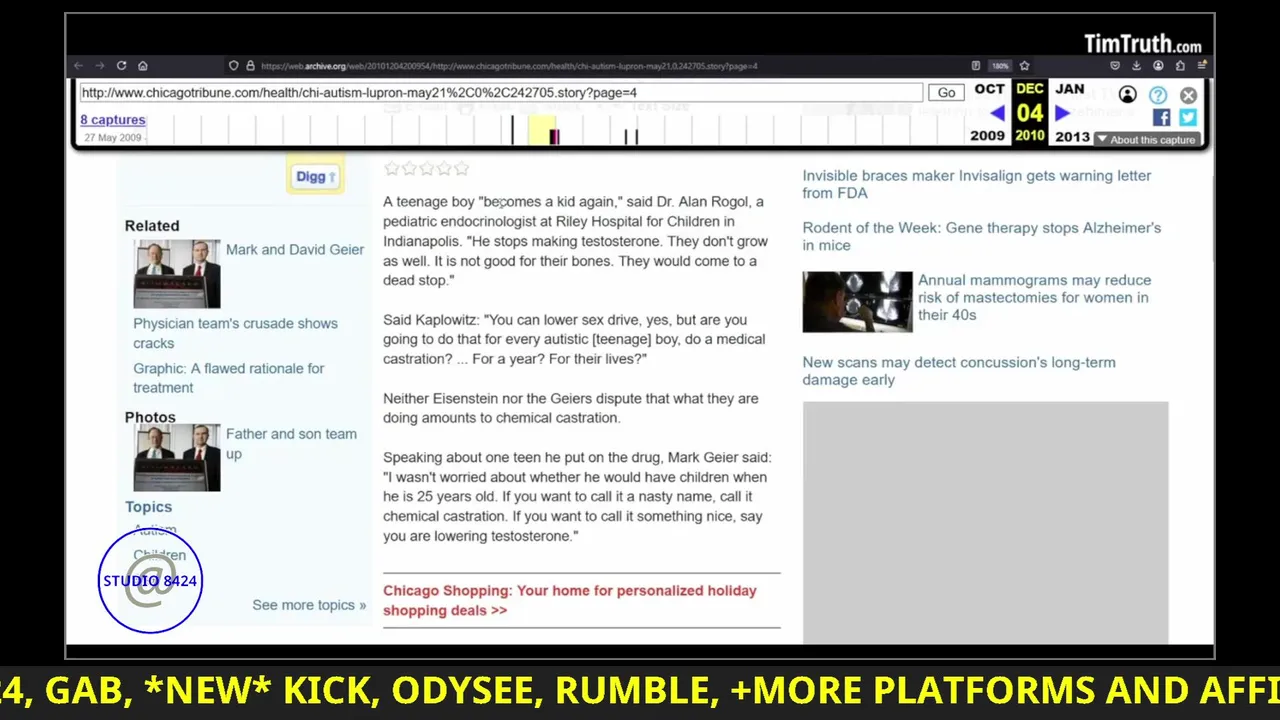
Task: Click the Pocket save icon in toolbar
Action: [1115, 66]
